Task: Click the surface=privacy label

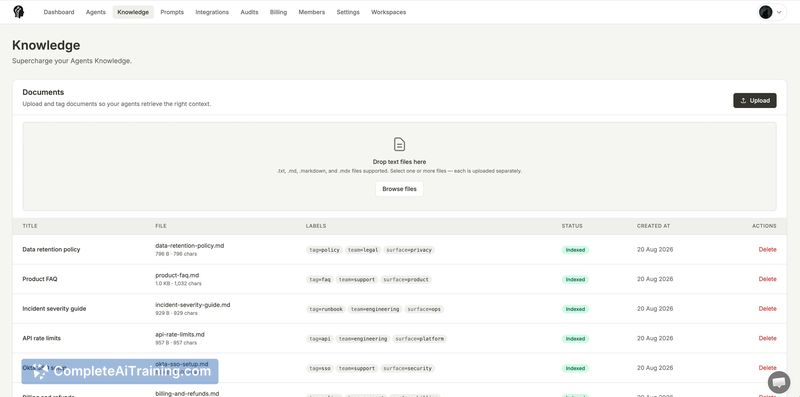Action: click(x=409, y=250)
